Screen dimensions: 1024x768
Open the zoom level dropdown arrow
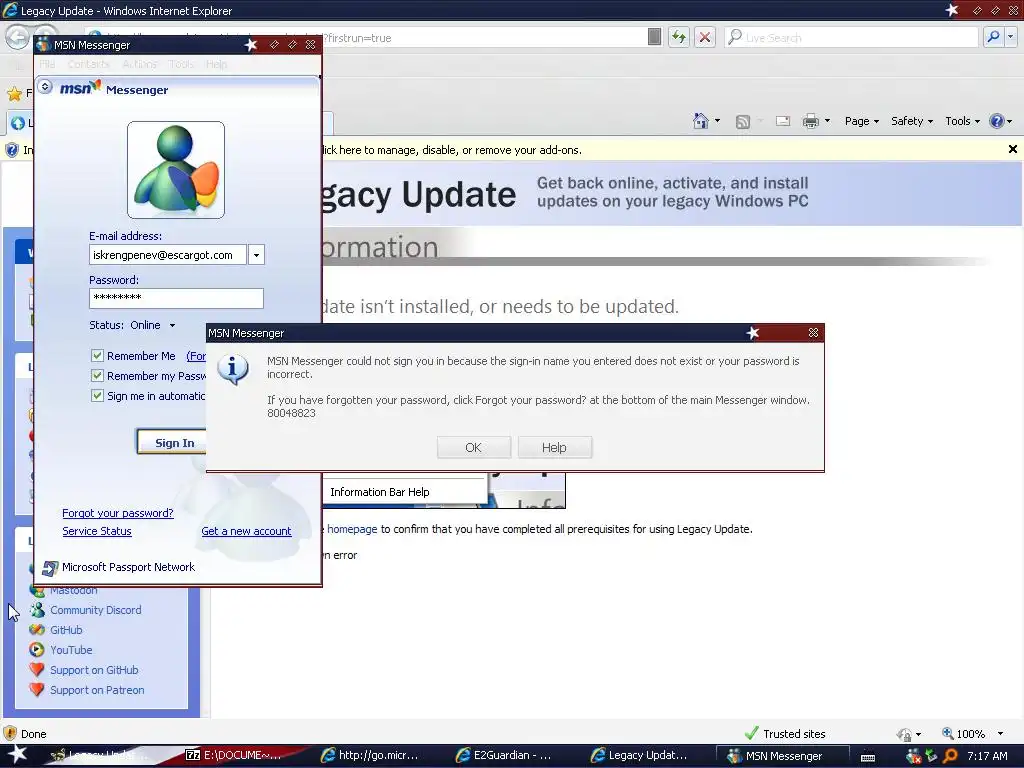point(1000,734)
